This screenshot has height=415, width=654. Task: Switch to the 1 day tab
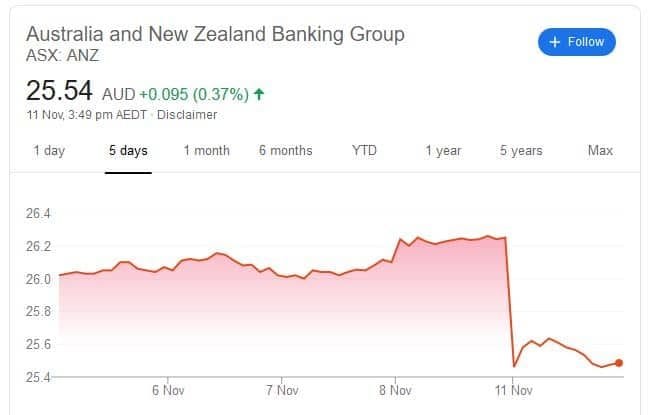(x=49, y=151)
